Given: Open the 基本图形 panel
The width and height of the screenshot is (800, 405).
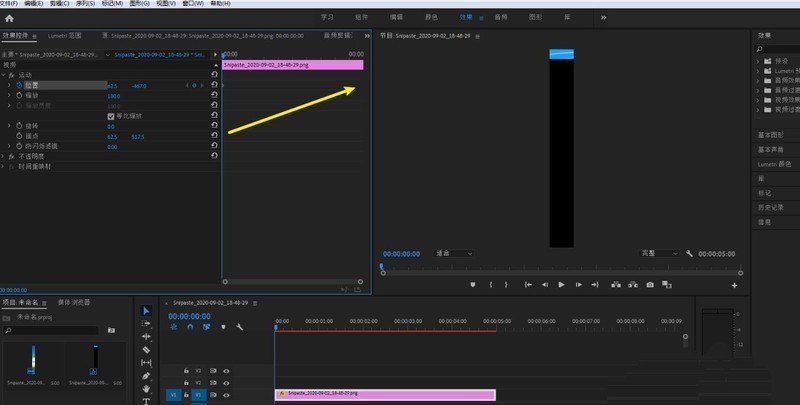Looking at the screenshot, I should click(x=771, y=134).
